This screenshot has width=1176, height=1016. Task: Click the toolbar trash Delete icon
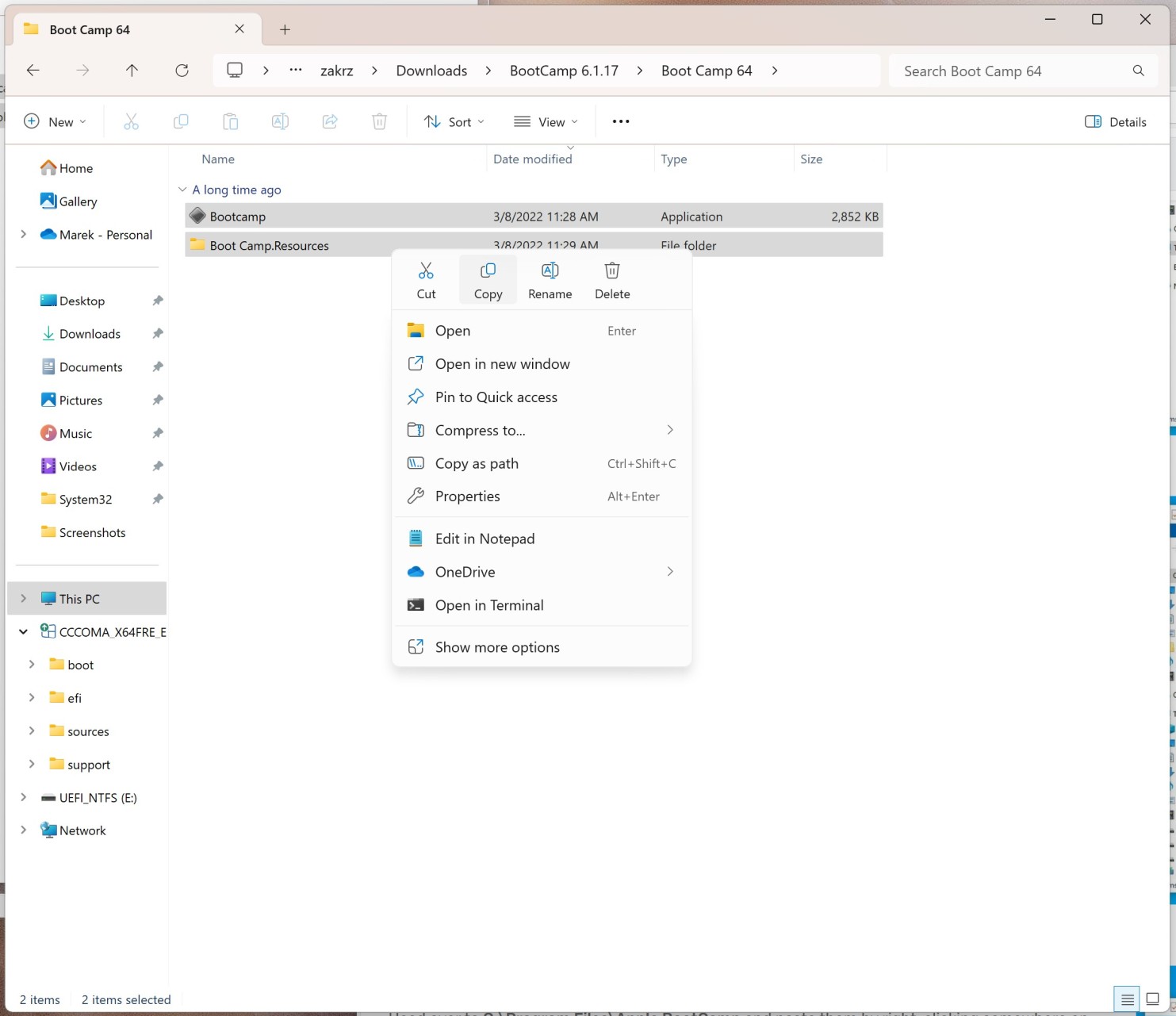click(x=379, y=121)
